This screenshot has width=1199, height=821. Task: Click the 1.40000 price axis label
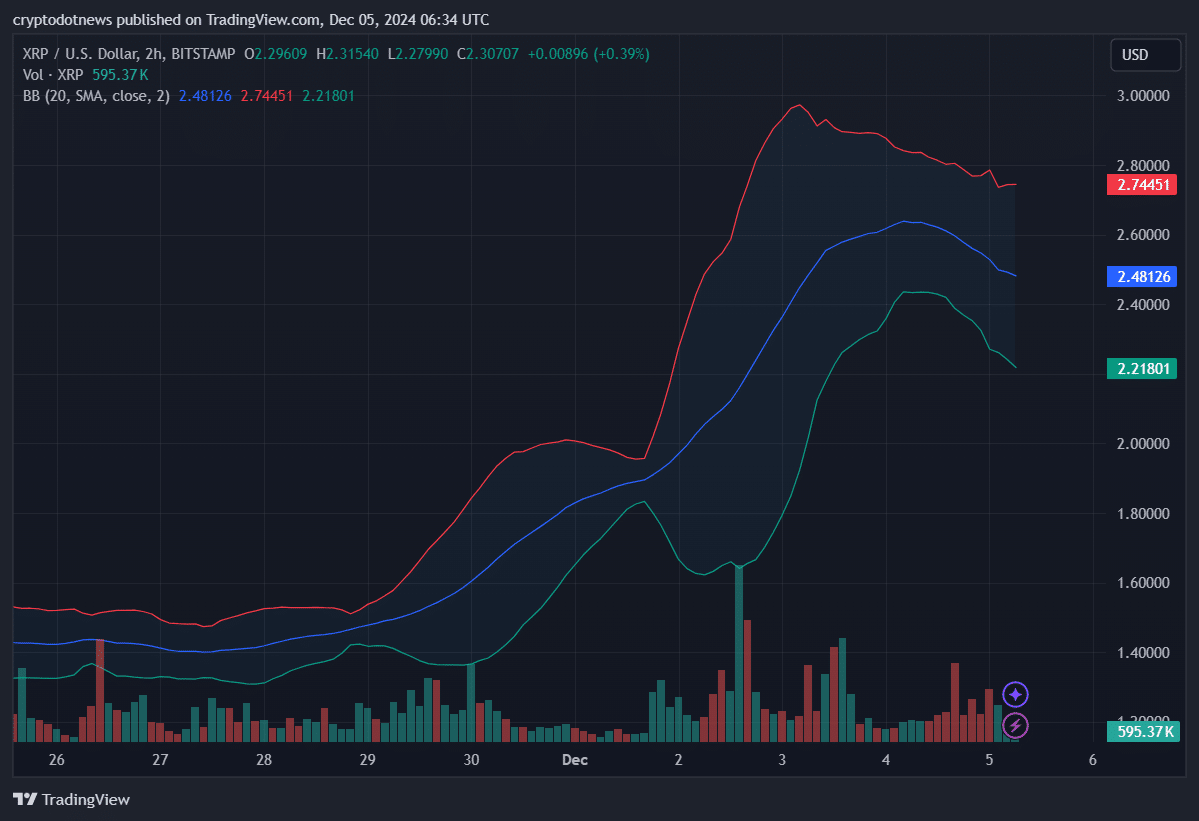pyautogui.click(x=1143, y=653)
